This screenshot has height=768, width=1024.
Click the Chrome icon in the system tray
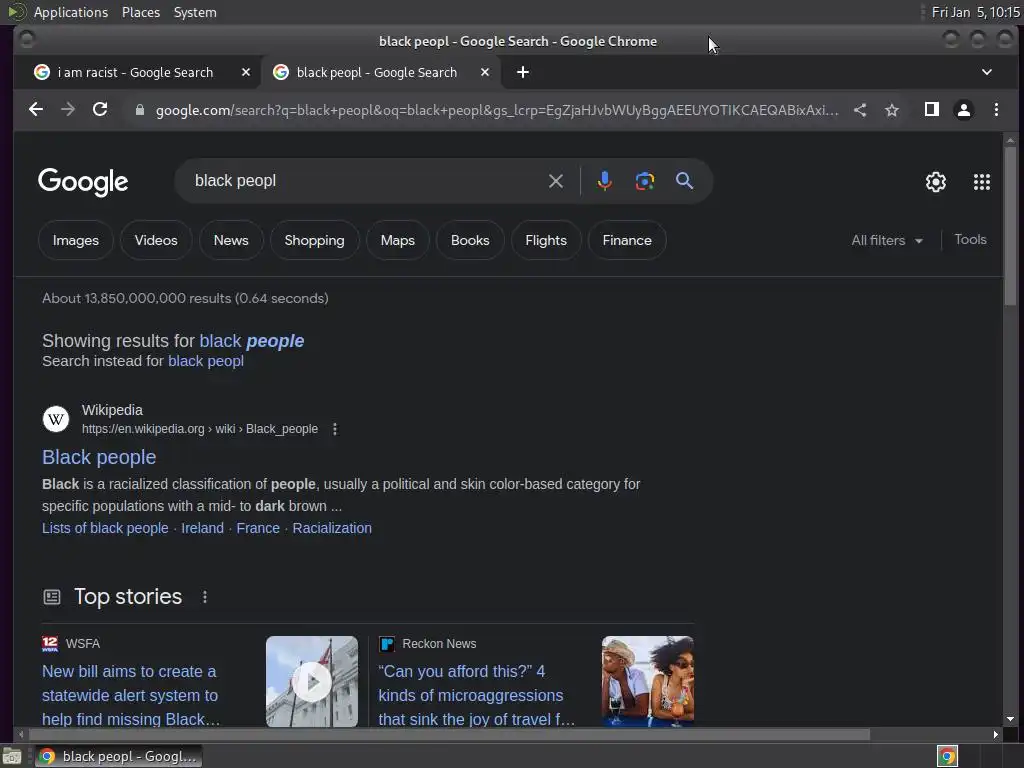tap(947, 756)
